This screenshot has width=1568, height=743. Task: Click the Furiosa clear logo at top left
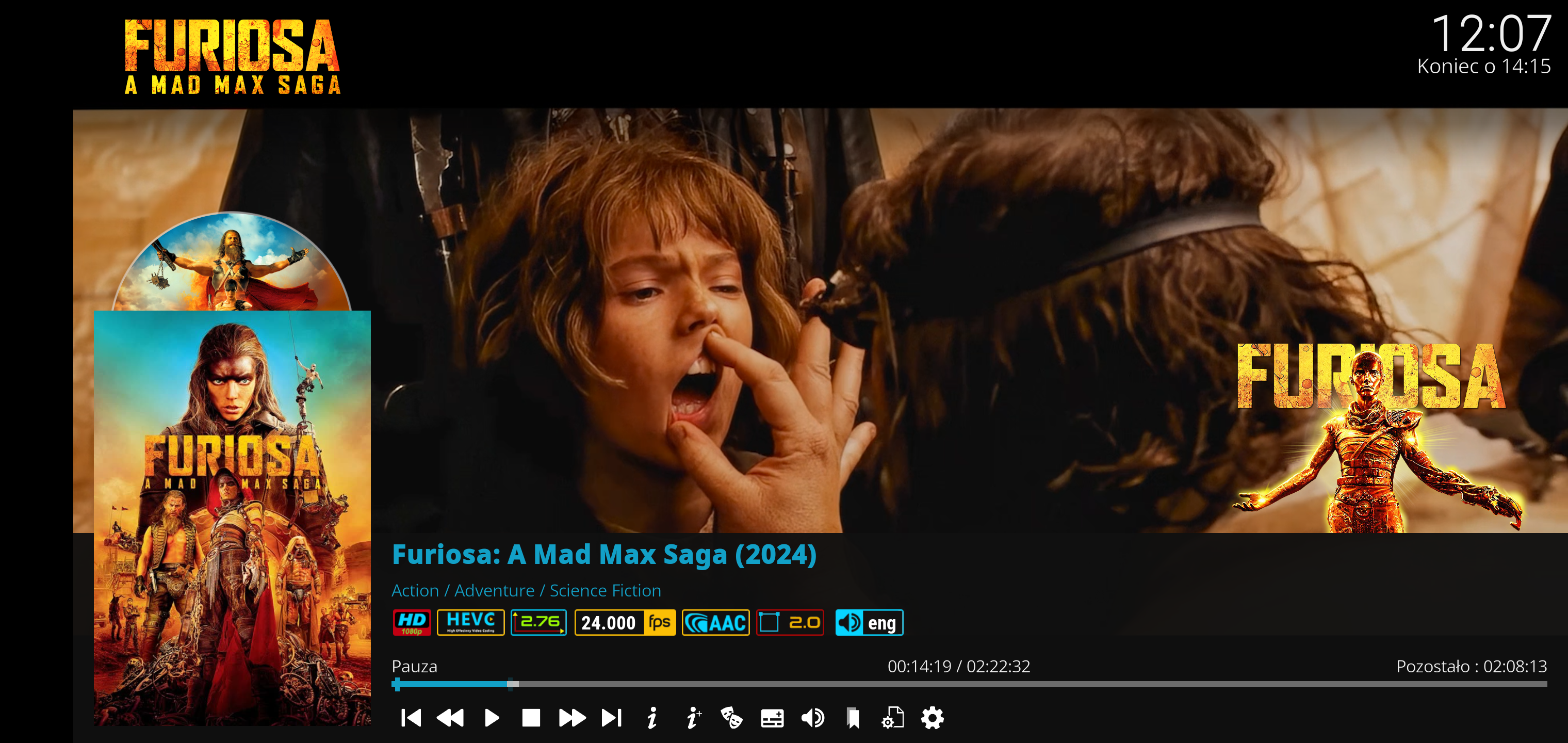coord(233,57)
